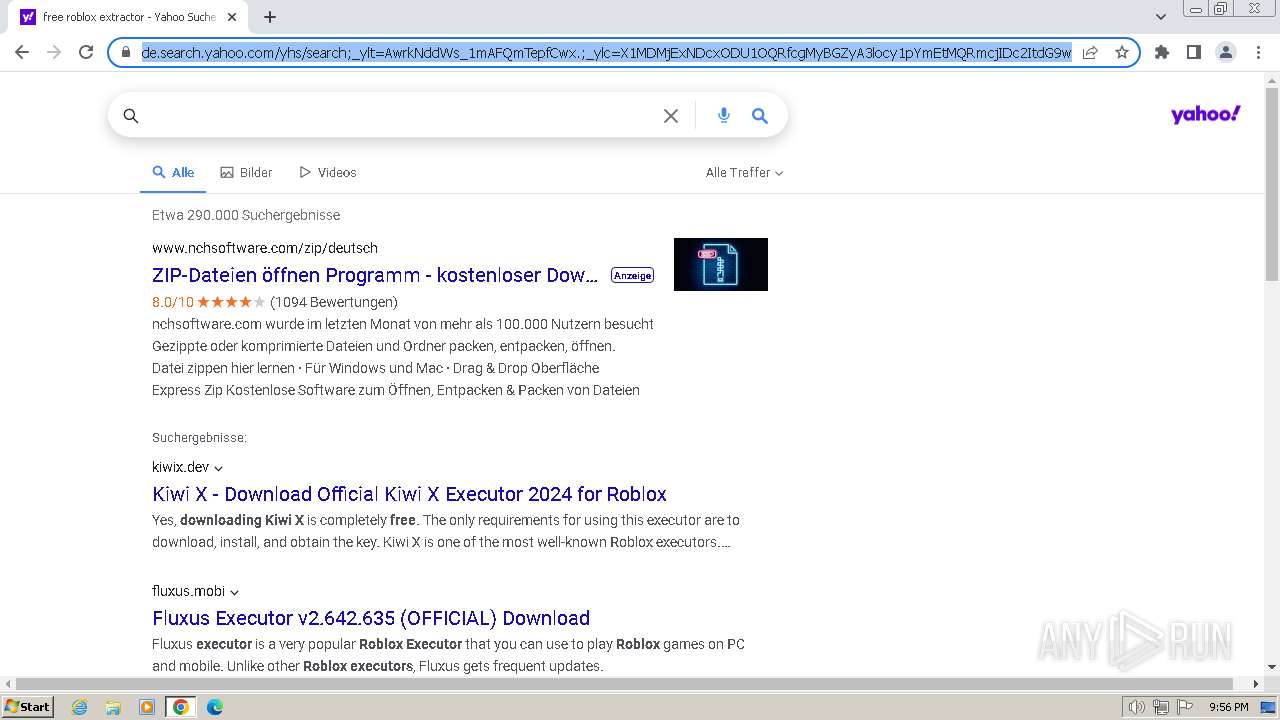Open Fluxus Executor v2.642.635 result

pyautogui.click(x=371, y=618)
